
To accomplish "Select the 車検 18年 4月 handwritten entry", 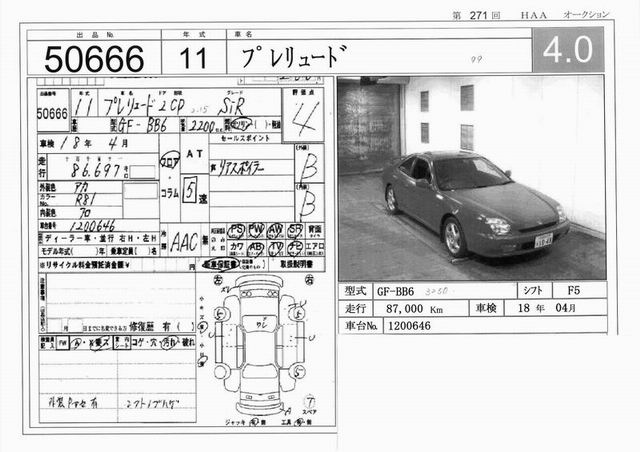I will coord(84,143).
